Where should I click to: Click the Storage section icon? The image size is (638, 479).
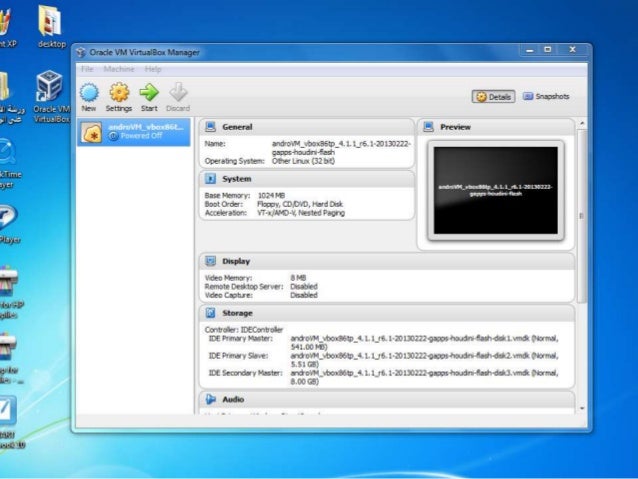(x=210, y=313)
